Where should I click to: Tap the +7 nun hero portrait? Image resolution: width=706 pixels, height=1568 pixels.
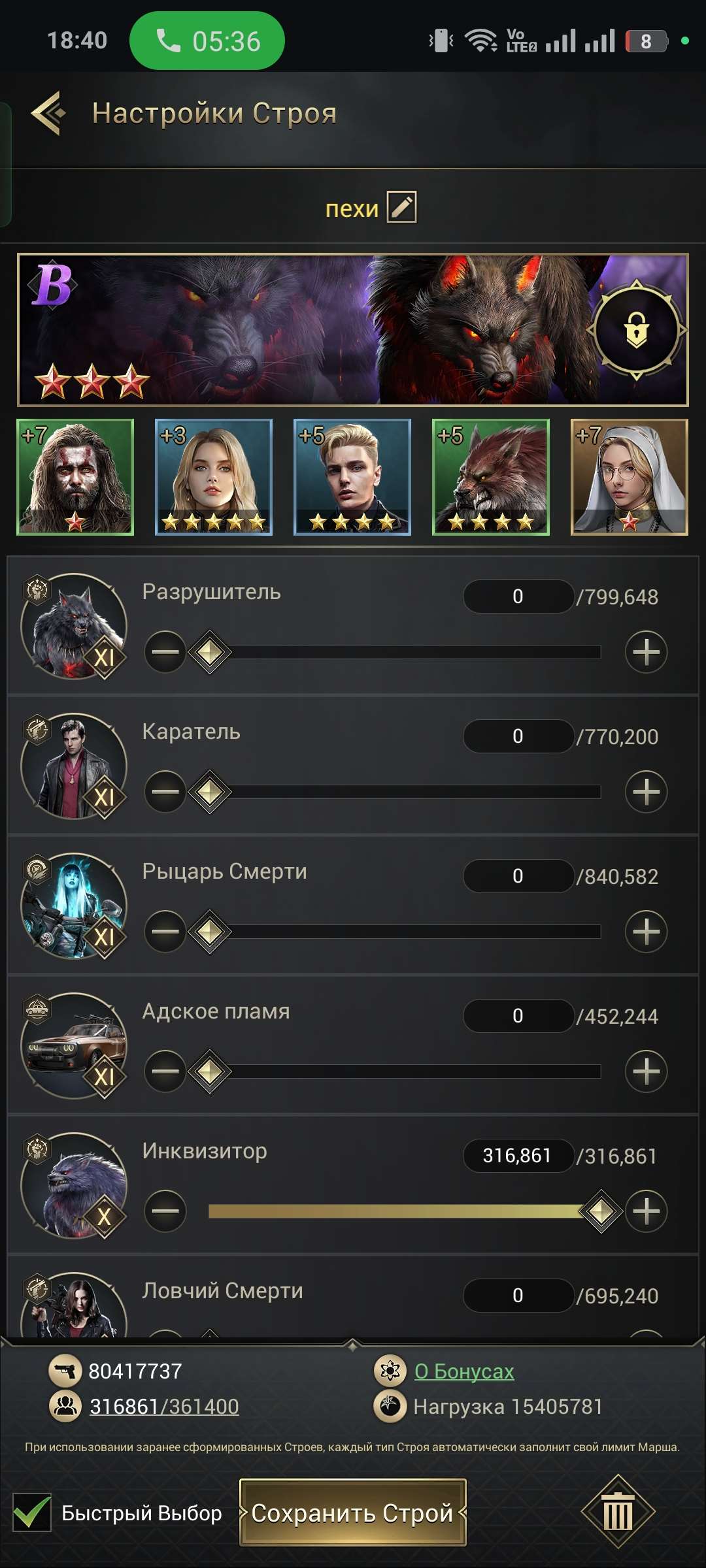point(630,477)
